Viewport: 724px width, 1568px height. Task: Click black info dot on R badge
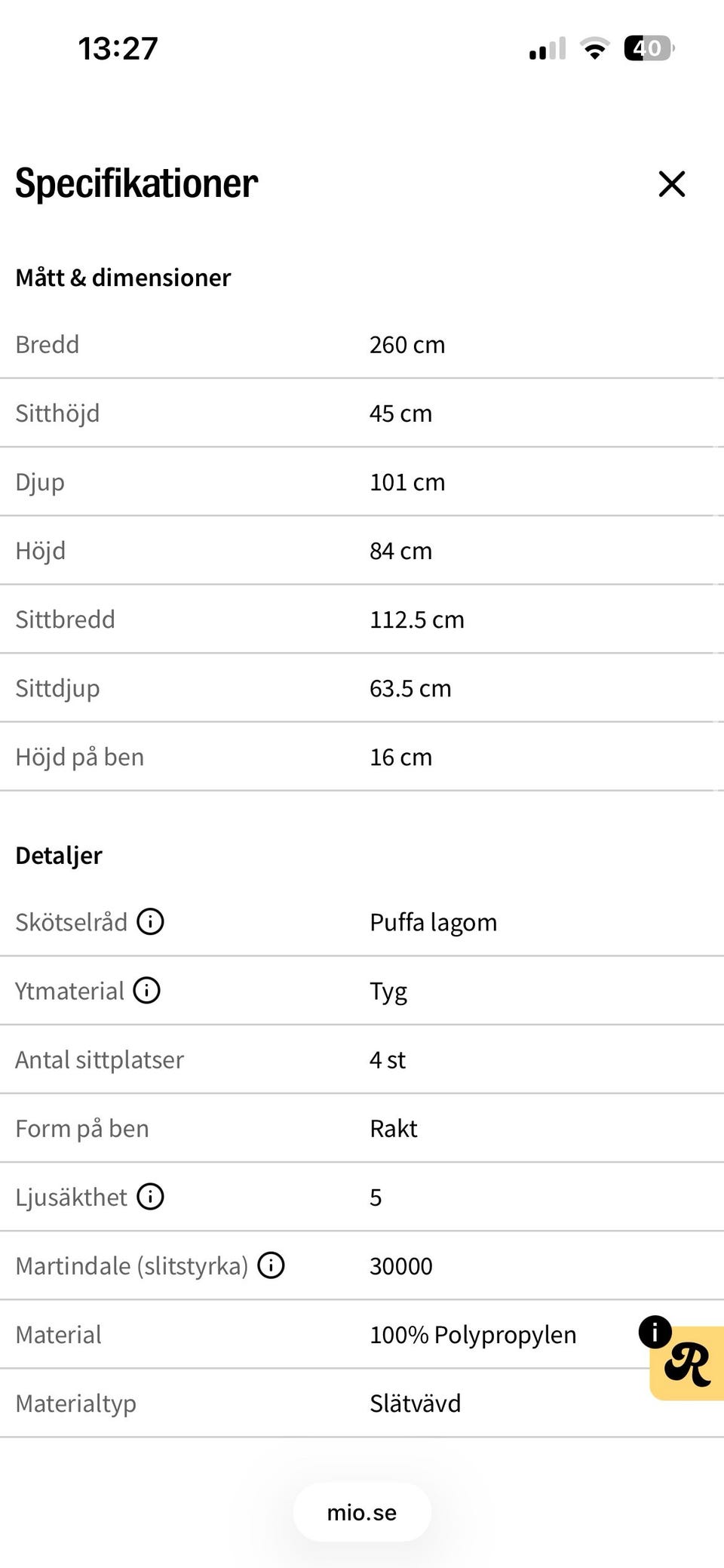click(655, 1332)
